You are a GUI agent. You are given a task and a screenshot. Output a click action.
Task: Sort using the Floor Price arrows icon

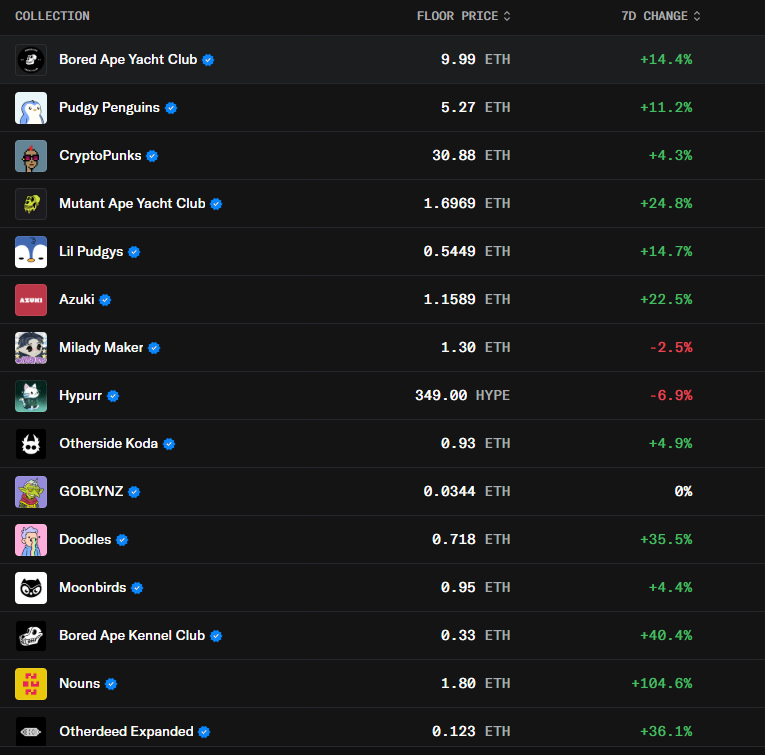tap(507, 16)
